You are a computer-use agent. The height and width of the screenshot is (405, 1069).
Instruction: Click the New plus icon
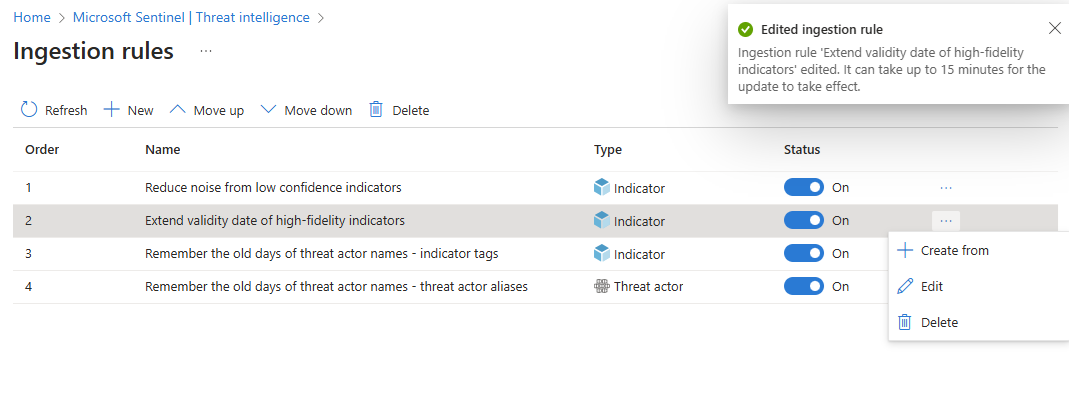[112, 110]
